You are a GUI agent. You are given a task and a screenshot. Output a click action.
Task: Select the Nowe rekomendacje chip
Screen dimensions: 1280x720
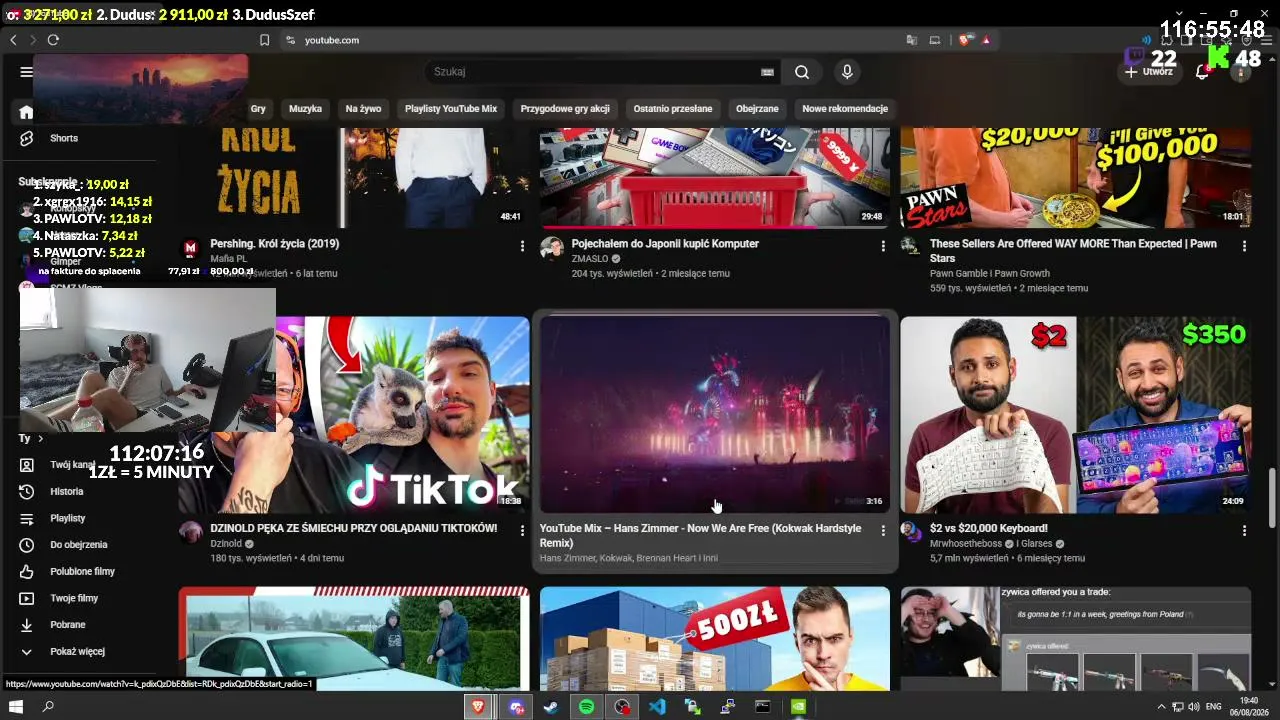click(x=845, y=109)
